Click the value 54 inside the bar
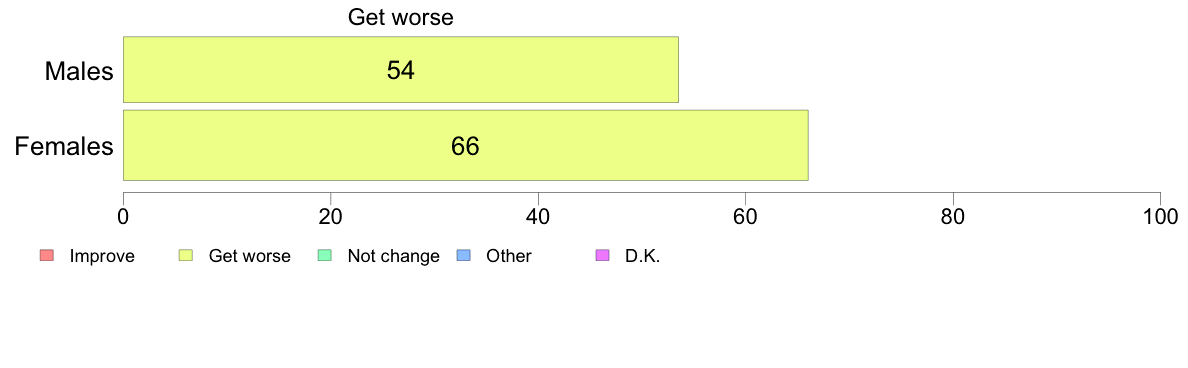Screen dimensions: 1188x368 [401, 70]
